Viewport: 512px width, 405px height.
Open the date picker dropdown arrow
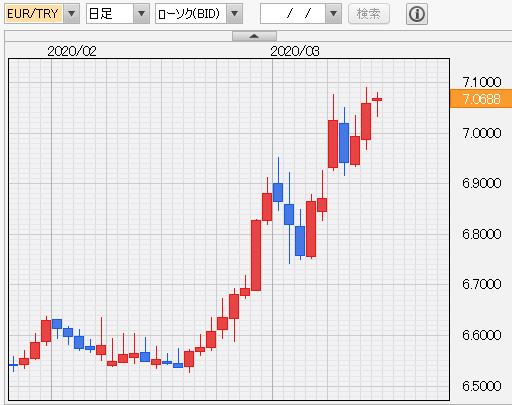(x=333, y=14)
